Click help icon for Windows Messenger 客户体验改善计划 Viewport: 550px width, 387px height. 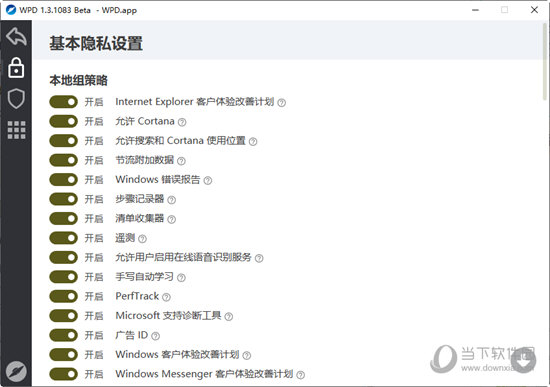pos(300,375)
